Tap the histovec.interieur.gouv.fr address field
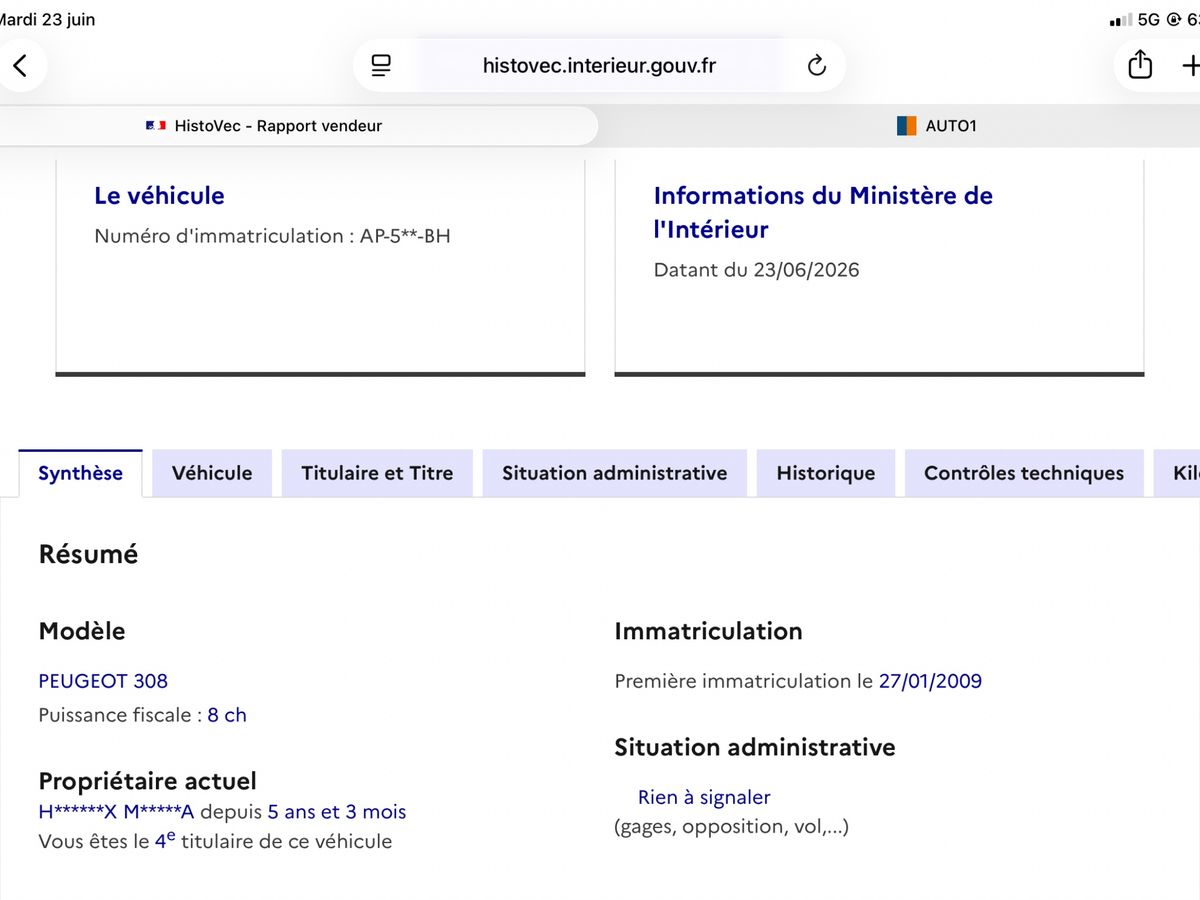This screenshot has height=900, width=1200. pyautogui.click(x=599, y=66)
